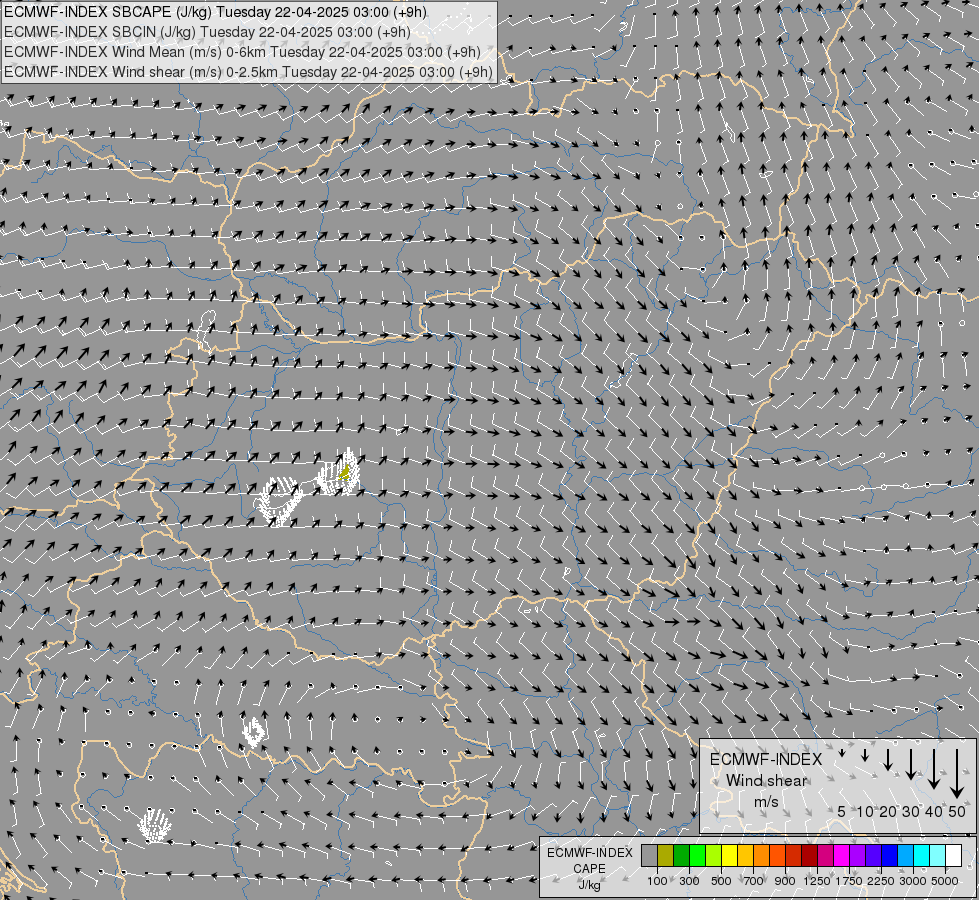Click the SBCIN (J/kg) title line

pos(207,32)
